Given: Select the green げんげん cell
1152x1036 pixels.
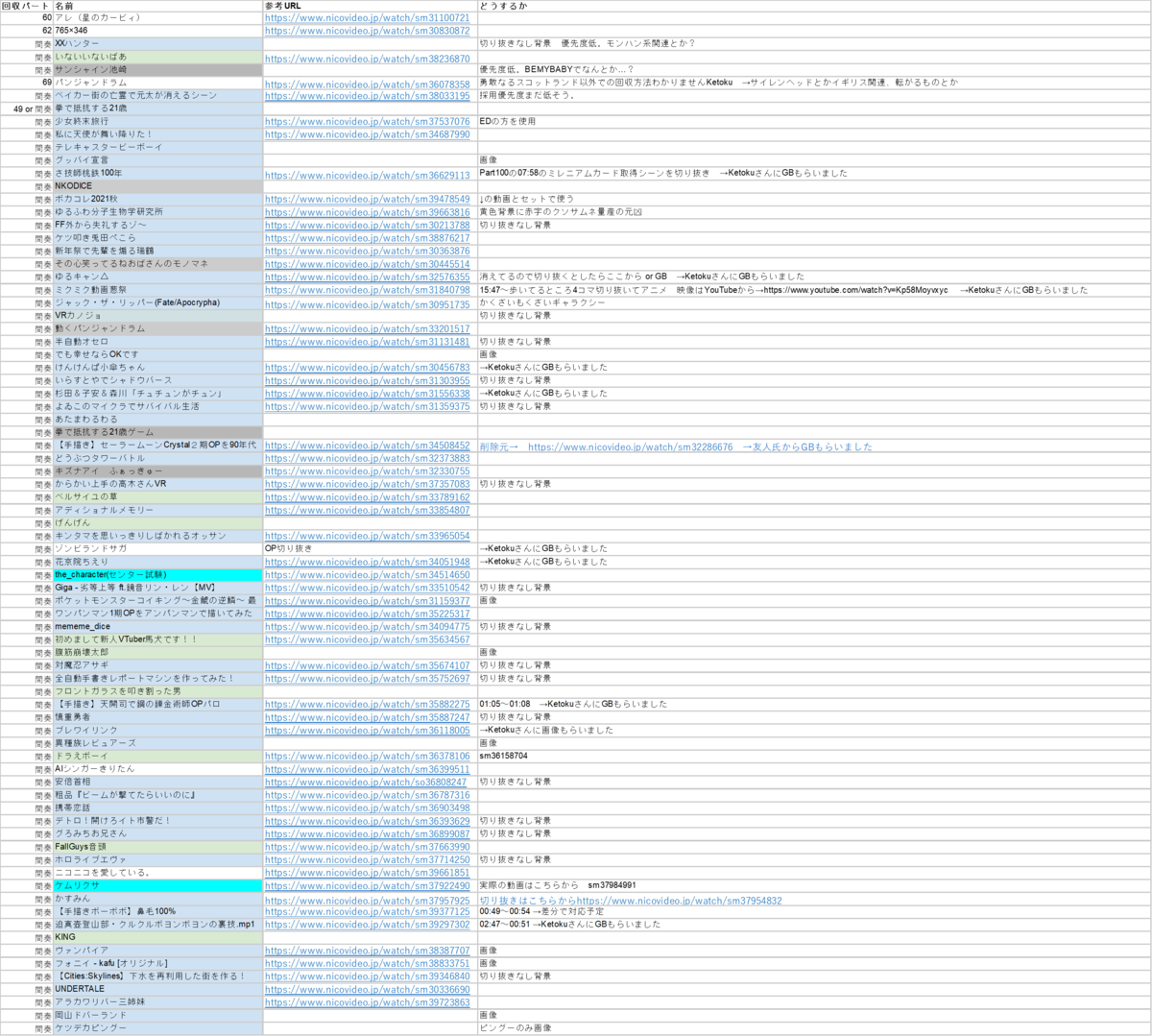Looking at the screenshot, I should tap(157, 523).
